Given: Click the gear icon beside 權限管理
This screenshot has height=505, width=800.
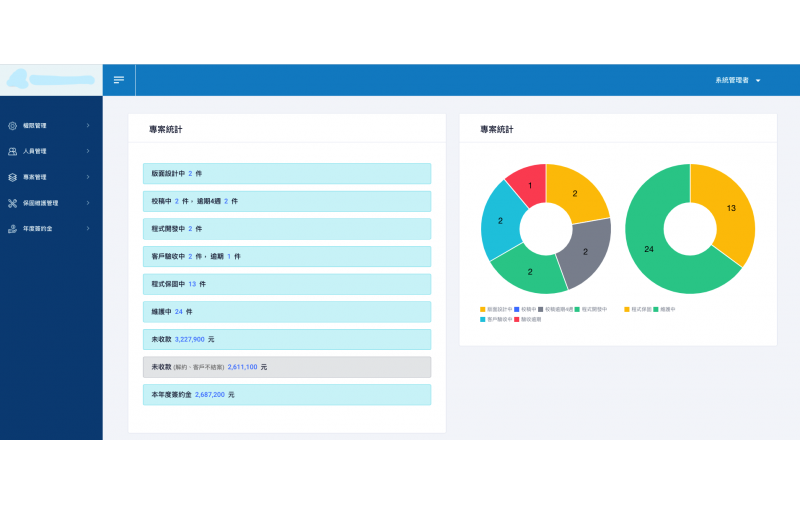Looking at the screenshot, I should coord(12,126).
